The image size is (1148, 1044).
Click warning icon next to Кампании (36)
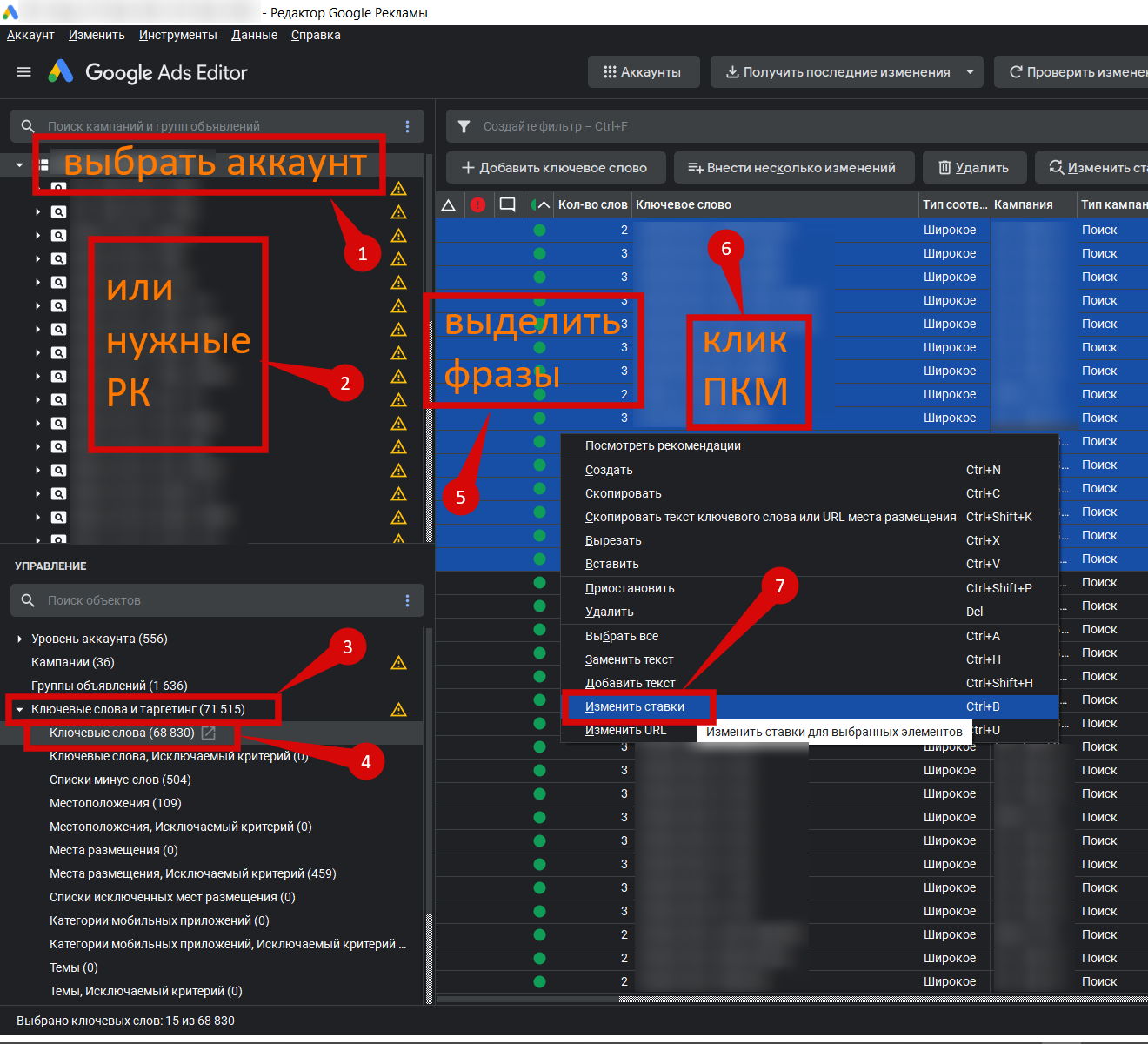[399, 663]
